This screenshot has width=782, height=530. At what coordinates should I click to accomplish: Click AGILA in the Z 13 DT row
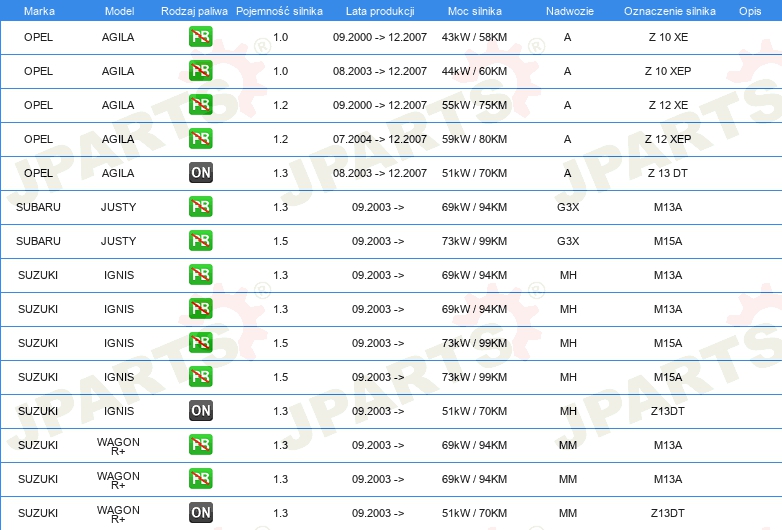pos(118,173)
